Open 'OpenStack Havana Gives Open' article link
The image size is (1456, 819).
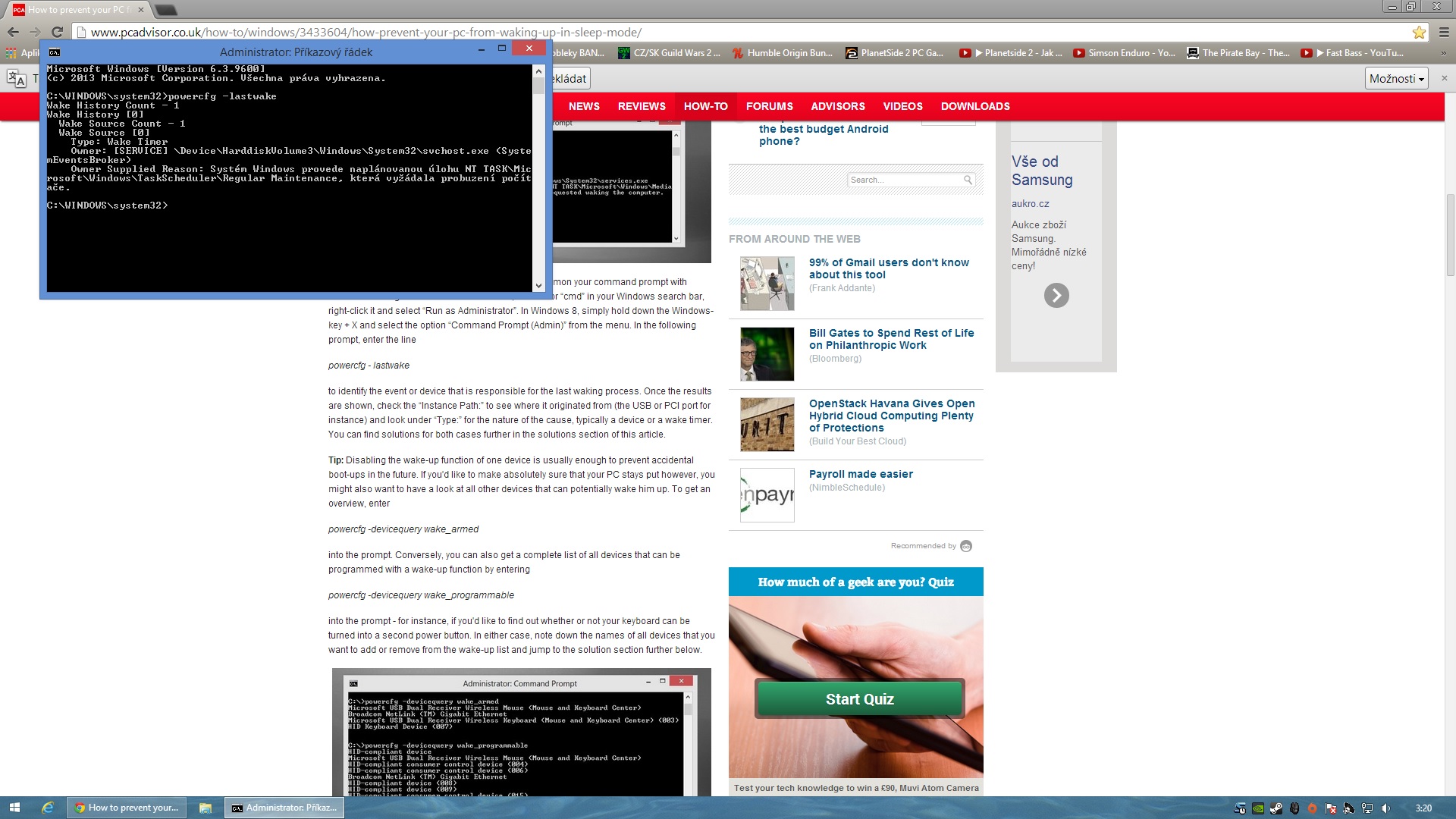pos(892,416)
